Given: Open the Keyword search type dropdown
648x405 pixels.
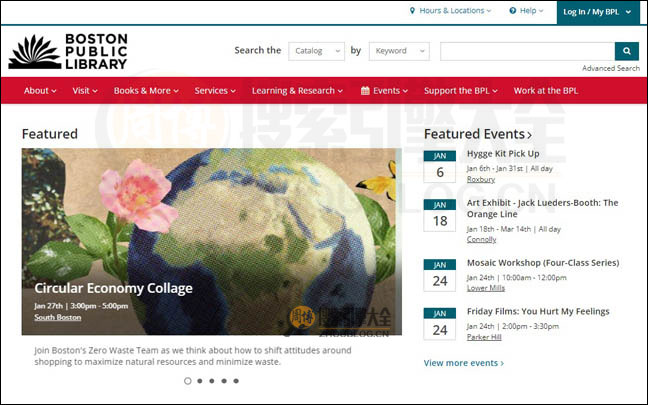Looking at the screenshot, I should pyautogui.click(x=399, y=51).
